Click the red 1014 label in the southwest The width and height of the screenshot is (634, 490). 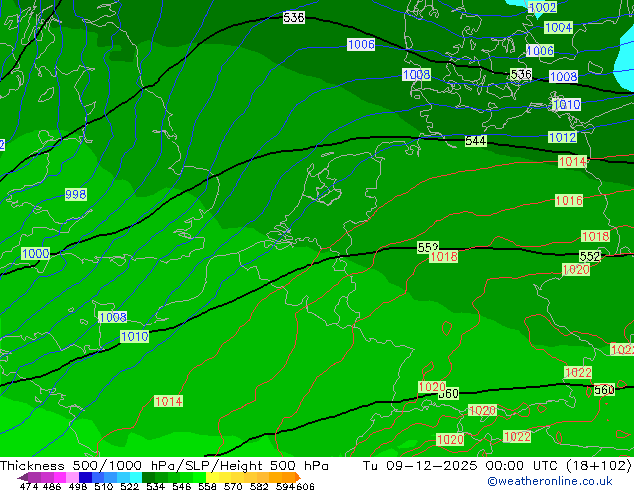[x=169, y=401]
